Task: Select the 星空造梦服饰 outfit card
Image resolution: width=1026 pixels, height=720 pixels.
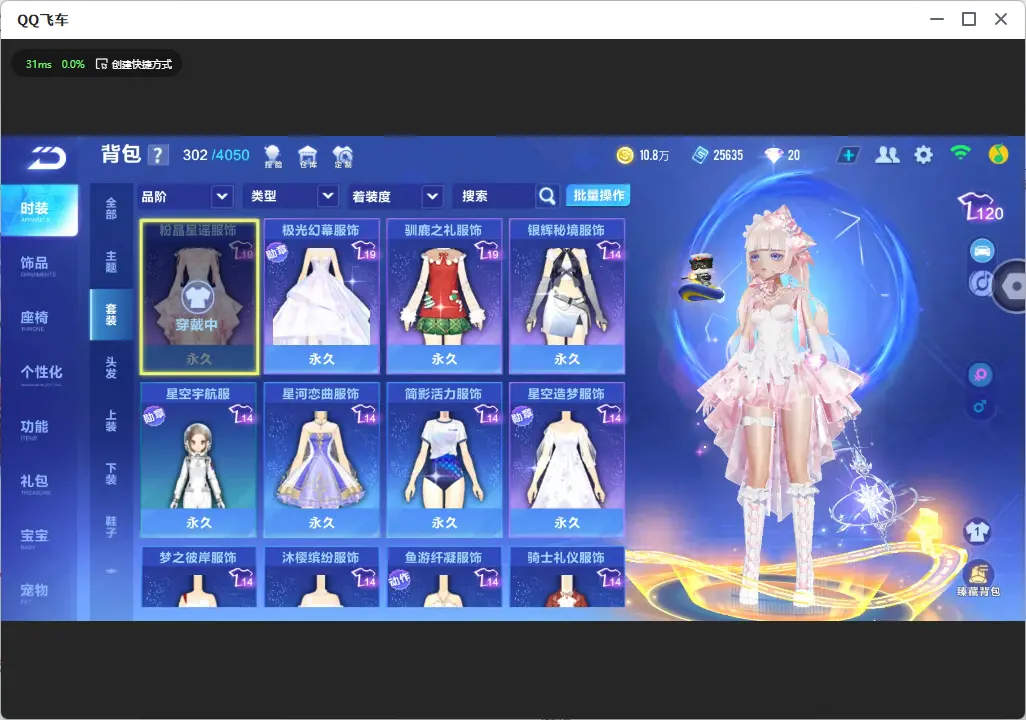Action: click(x=567, y=460)
